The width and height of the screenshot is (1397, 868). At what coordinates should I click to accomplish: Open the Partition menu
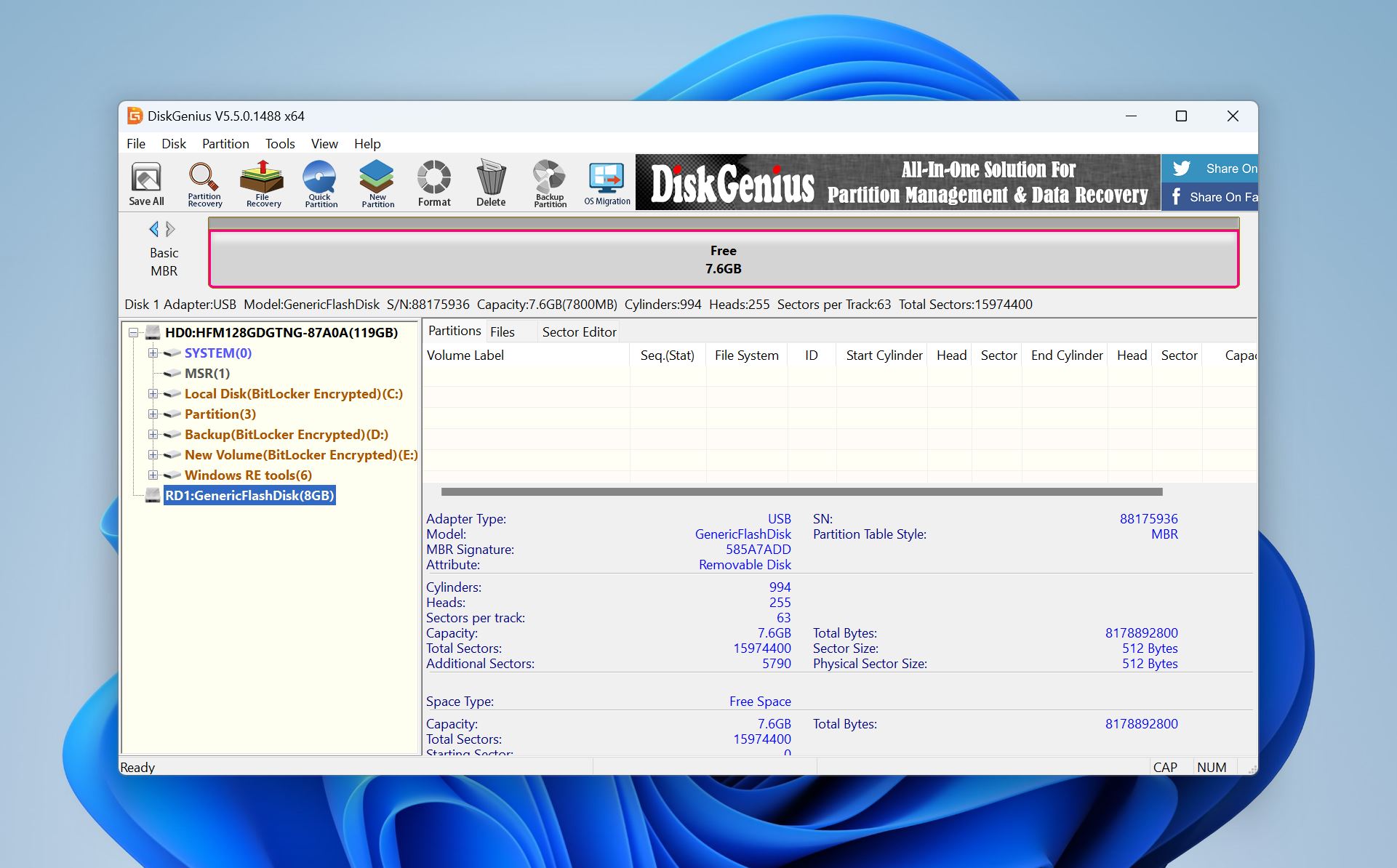[x=225, y=143]
